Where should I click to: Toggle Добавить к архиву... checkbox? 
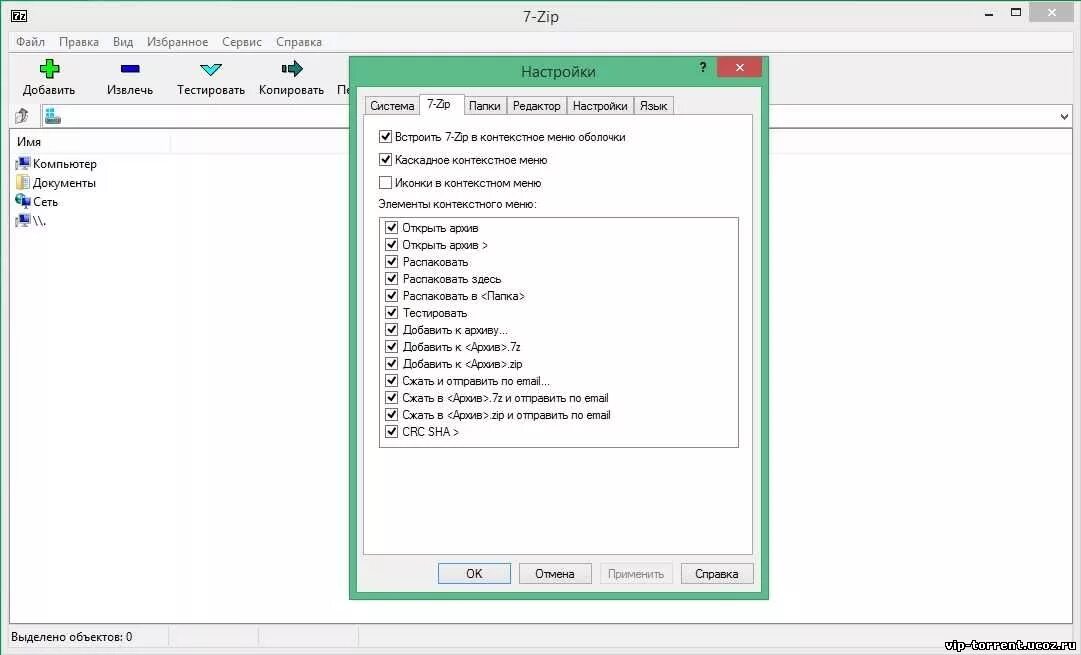click(392, 330)
